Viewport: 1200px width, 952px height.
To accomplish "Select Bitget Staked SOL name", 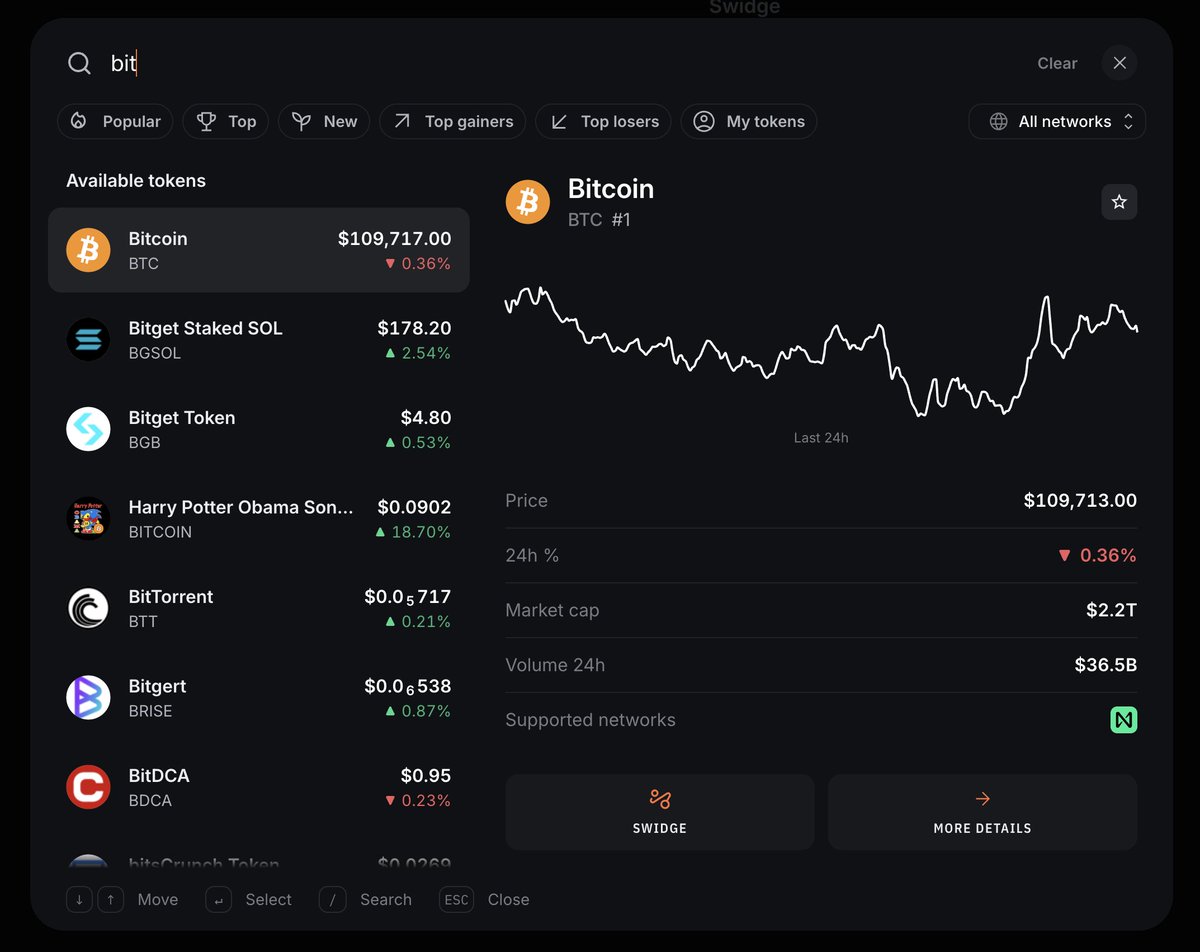I will pos(205,328).
